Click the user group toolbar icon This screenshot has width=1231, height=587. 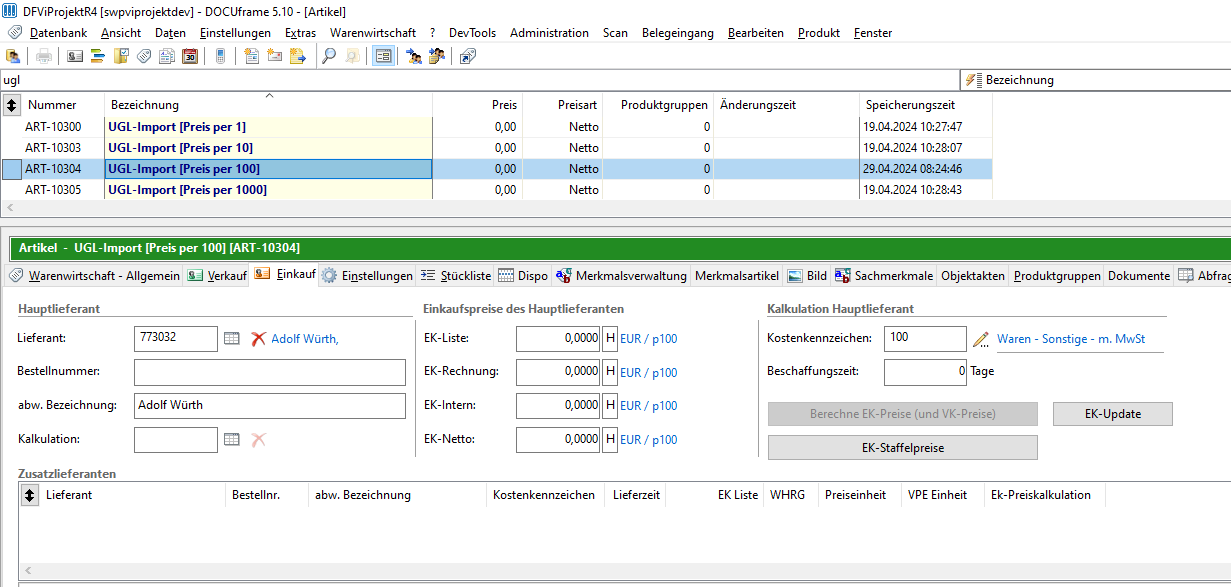[437, 56]
